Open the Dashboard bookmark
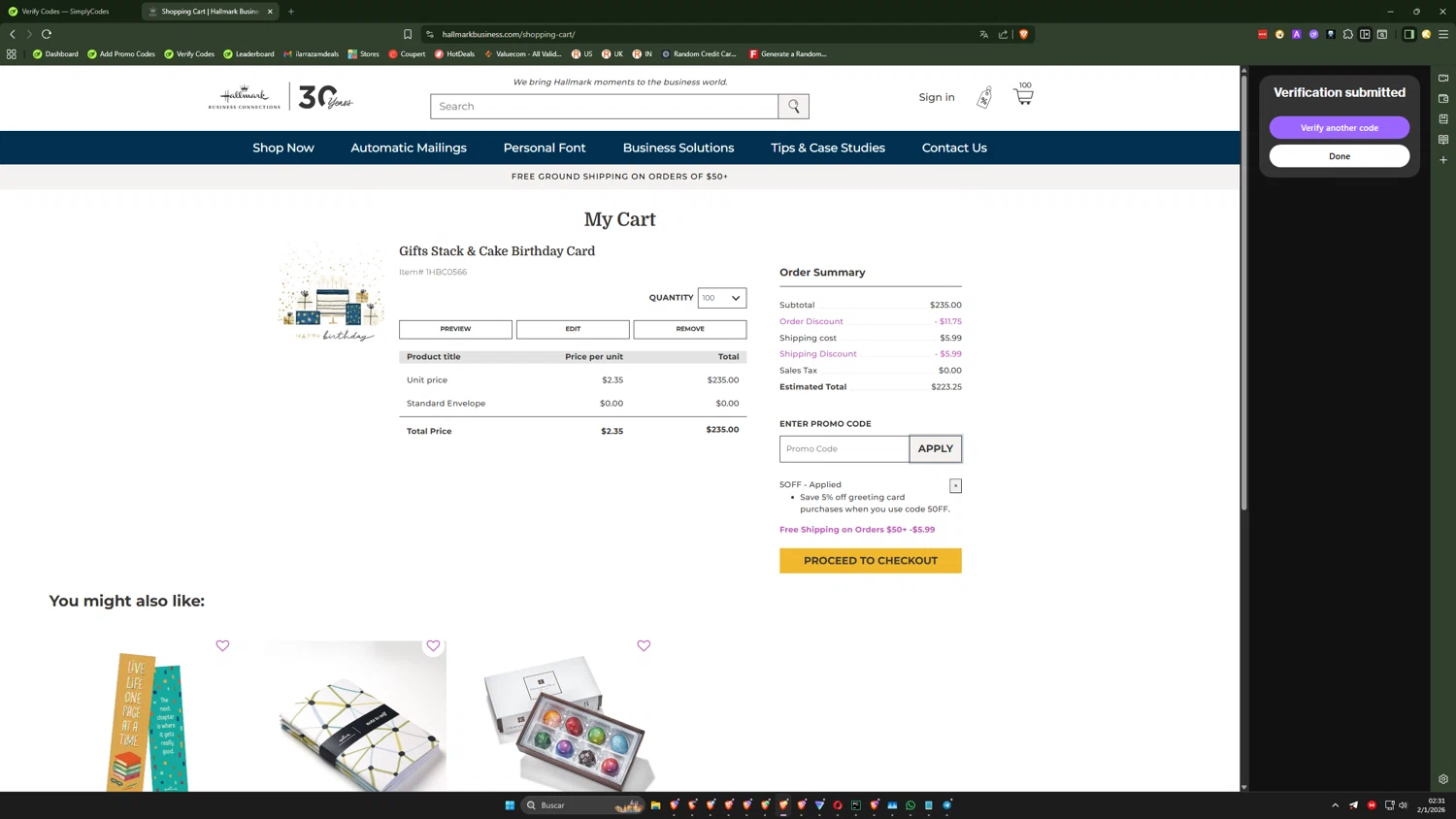 point(55,54)
